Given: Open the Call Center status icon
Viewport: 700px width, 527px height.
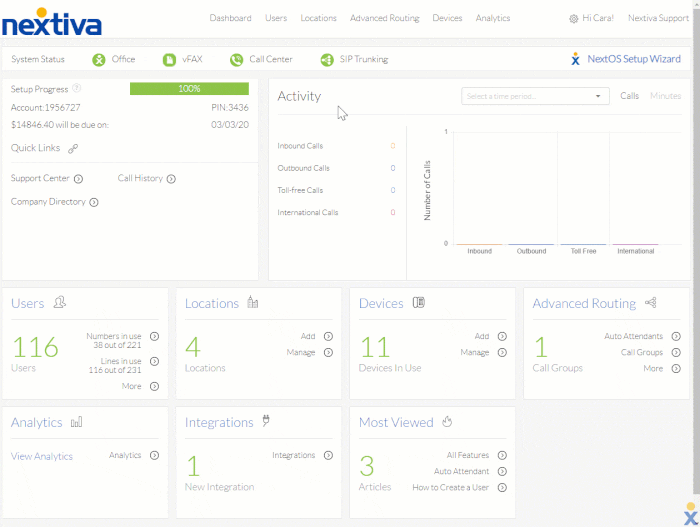Looking at the screenshot, I should pos(236,60).
